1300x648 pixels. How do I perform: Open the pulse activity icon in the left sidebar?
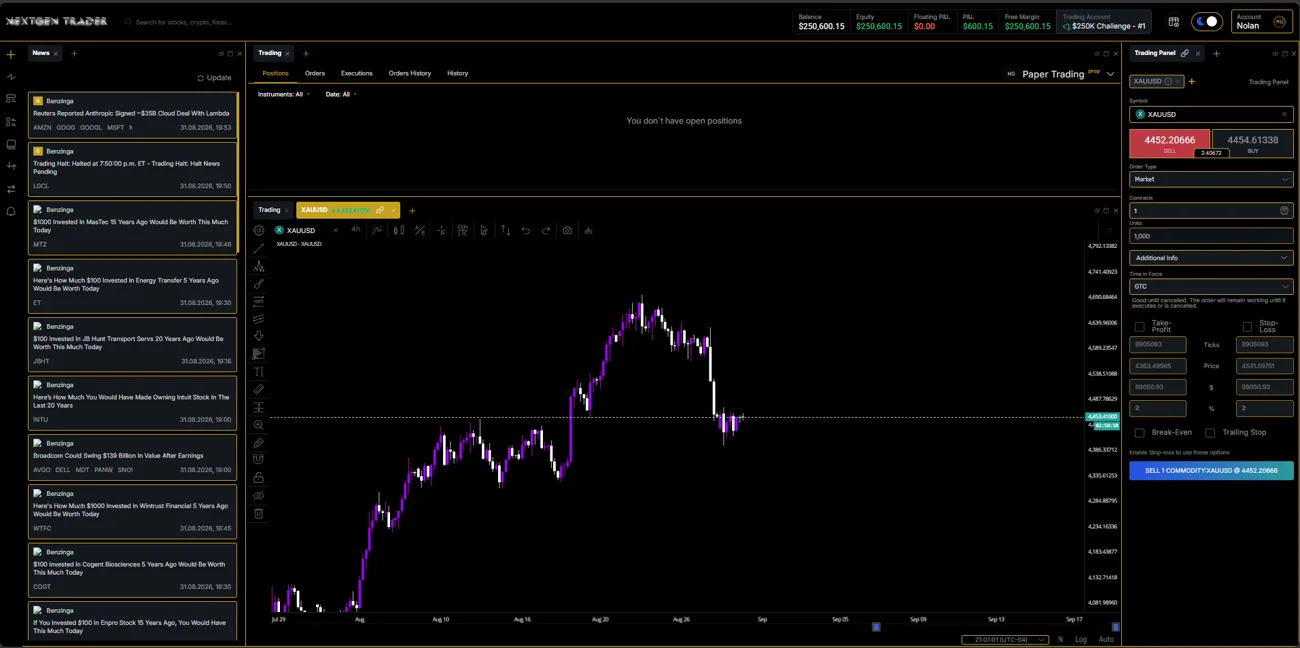(x=11, y=77)
